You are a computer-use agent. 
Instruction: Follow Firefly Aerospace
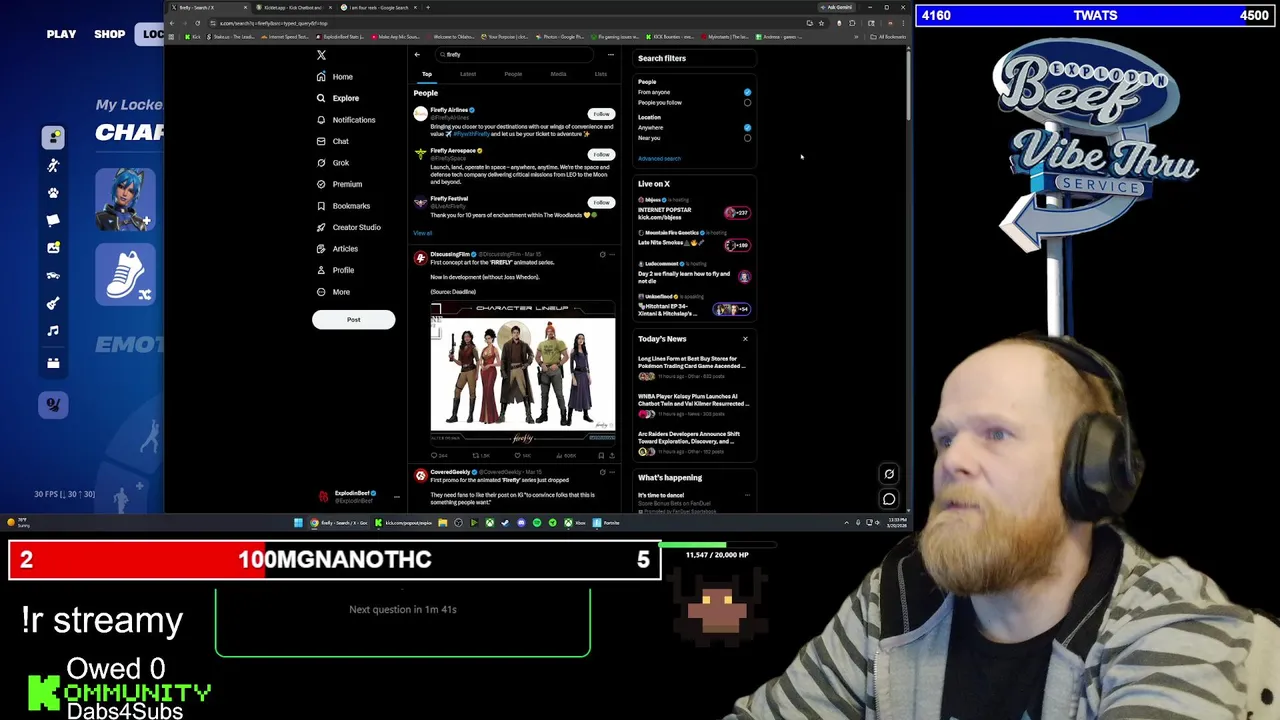pos(601,155)
